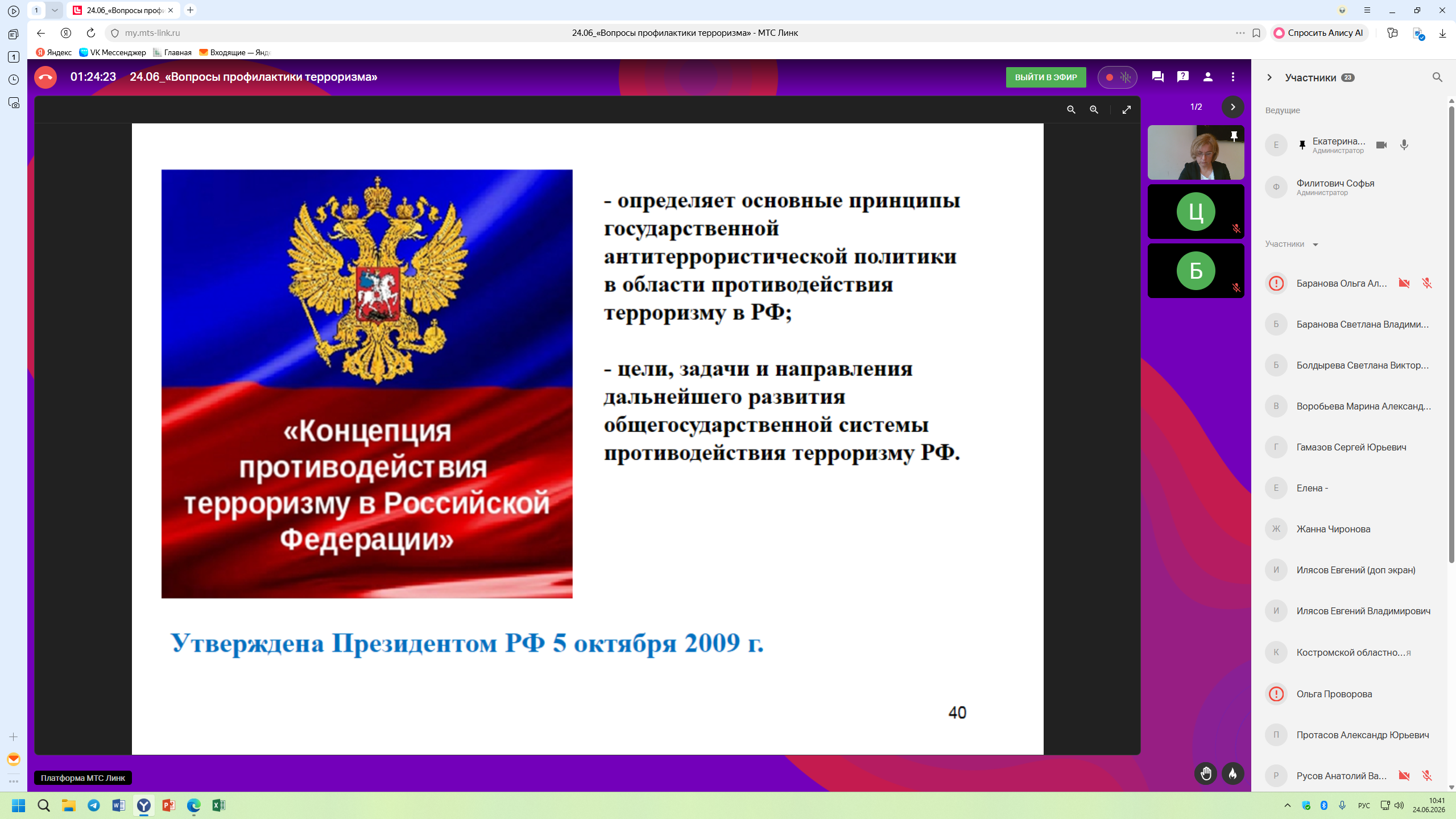Select host Филитович Софья
The image size is (1456, 819).
pos(1349,187)
